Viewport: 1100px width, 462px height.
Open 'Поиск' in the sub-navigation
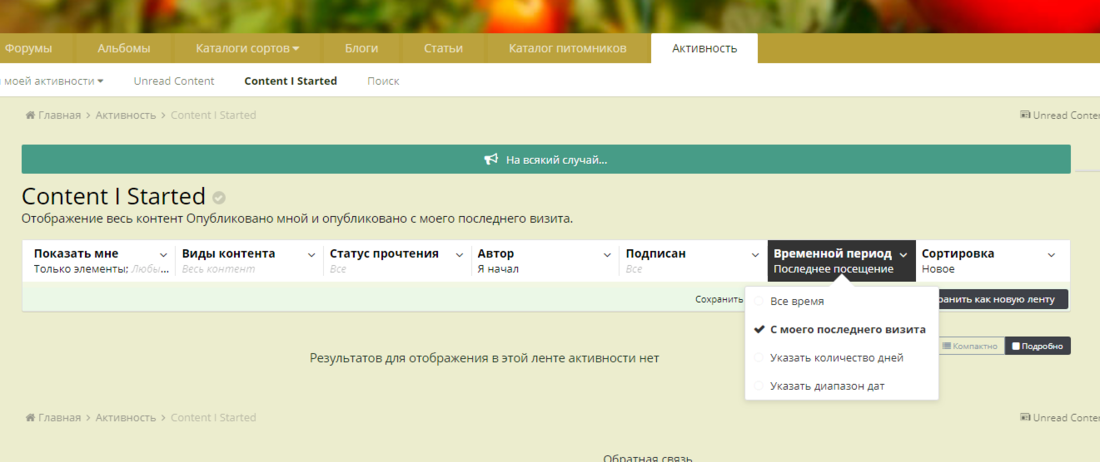point(383,81)
